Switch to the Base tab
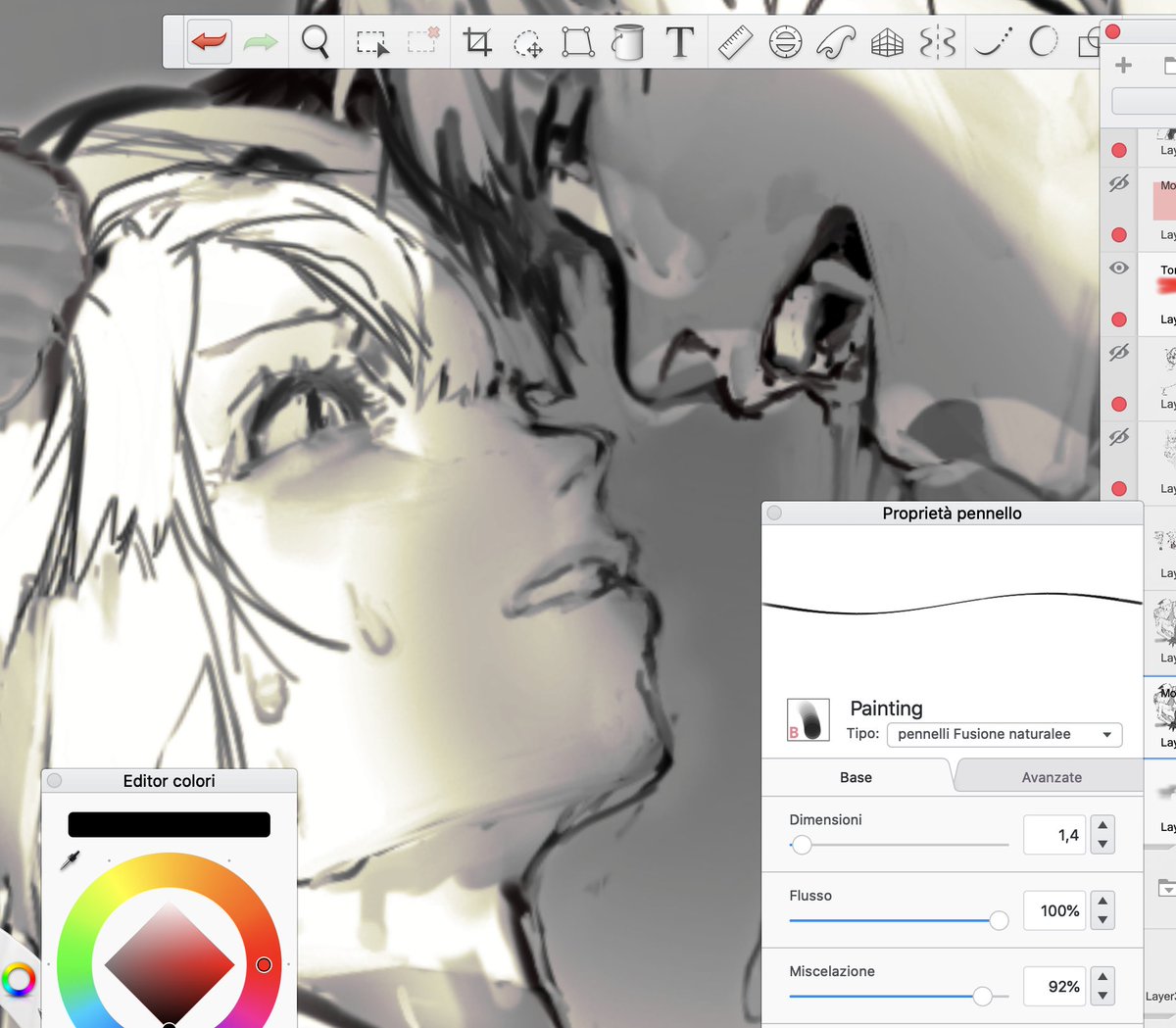The image size is (1176, 1028). click(856, 777)
